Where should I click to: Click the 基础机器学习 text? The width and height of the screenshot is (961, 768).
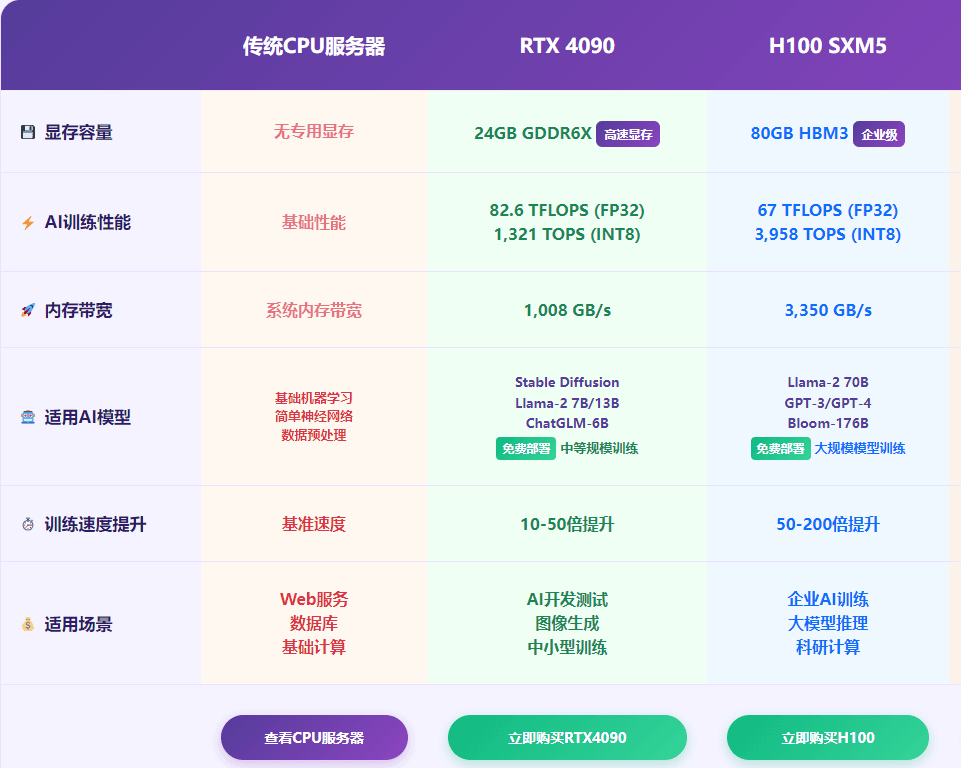coord(314,398)
